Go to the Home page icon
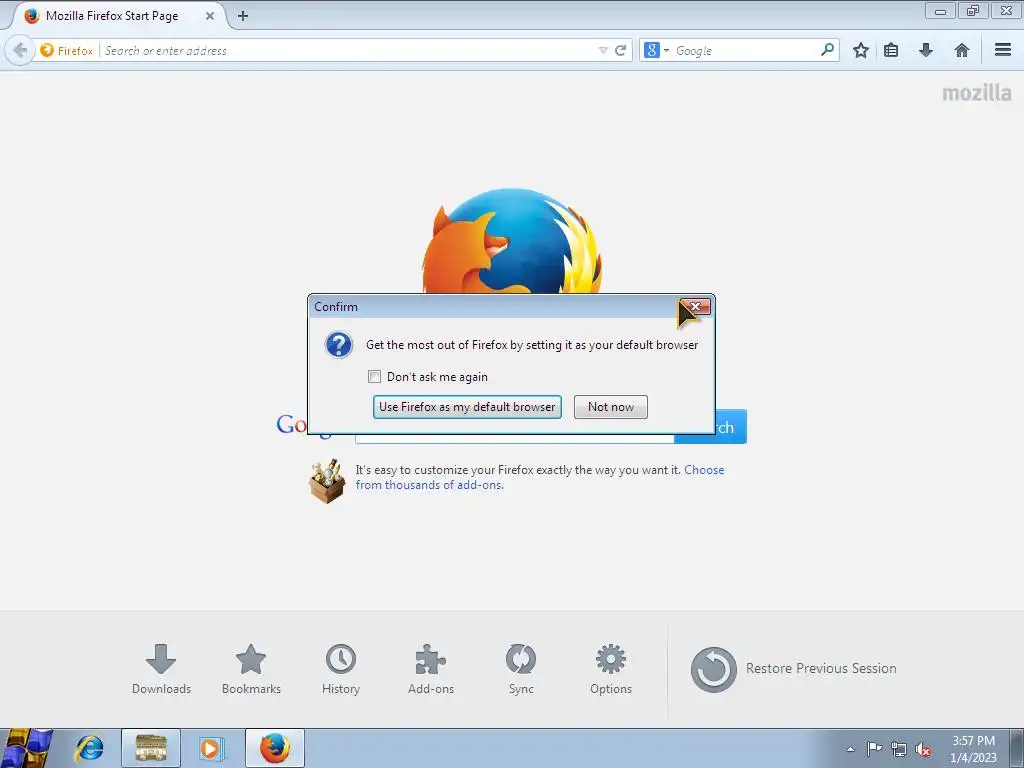 coord(961,50)
